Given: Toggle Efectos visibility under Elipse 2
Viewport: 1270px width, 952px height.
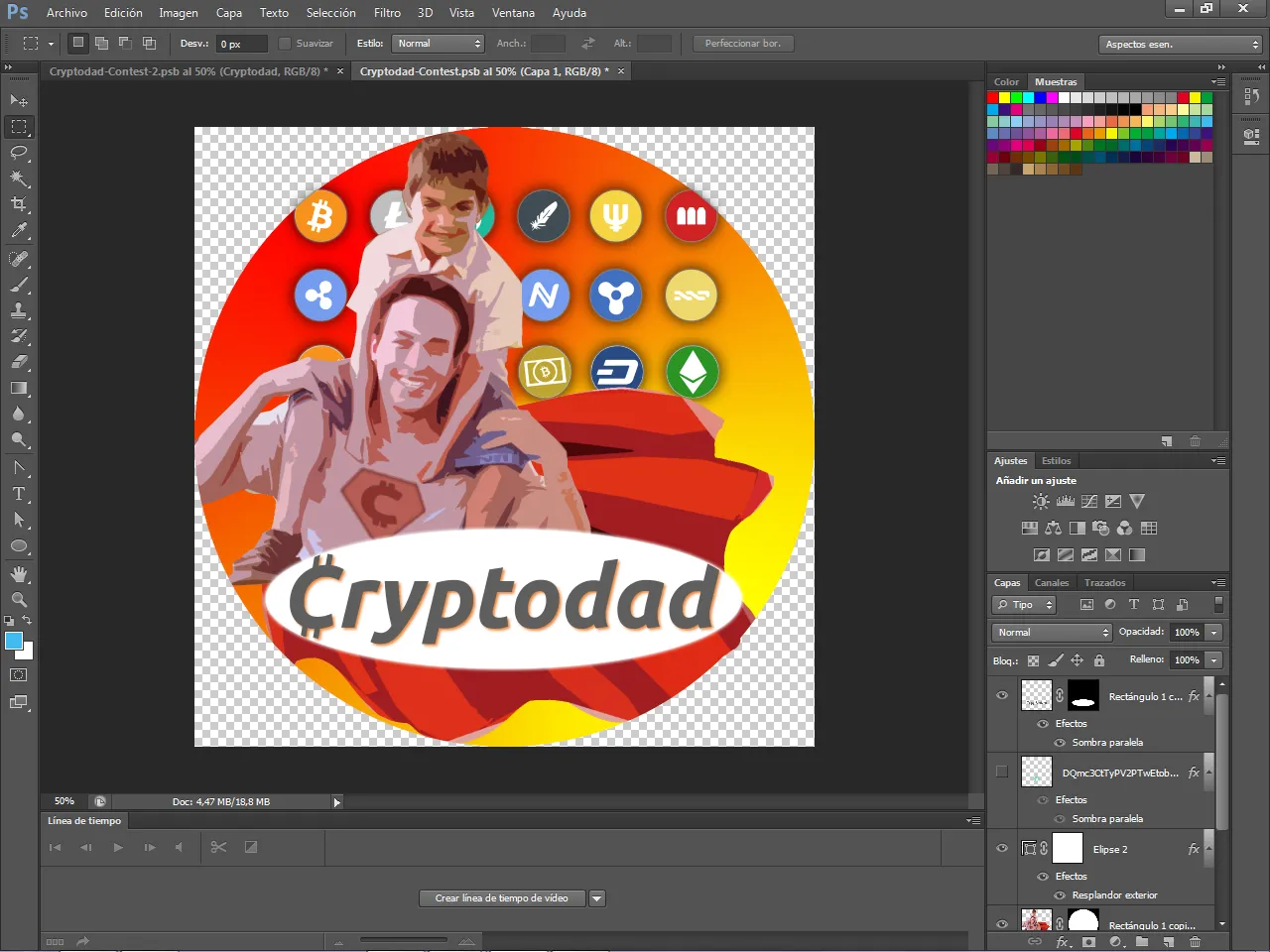Looking at the screenshot, I should (x=1043, y=877).
